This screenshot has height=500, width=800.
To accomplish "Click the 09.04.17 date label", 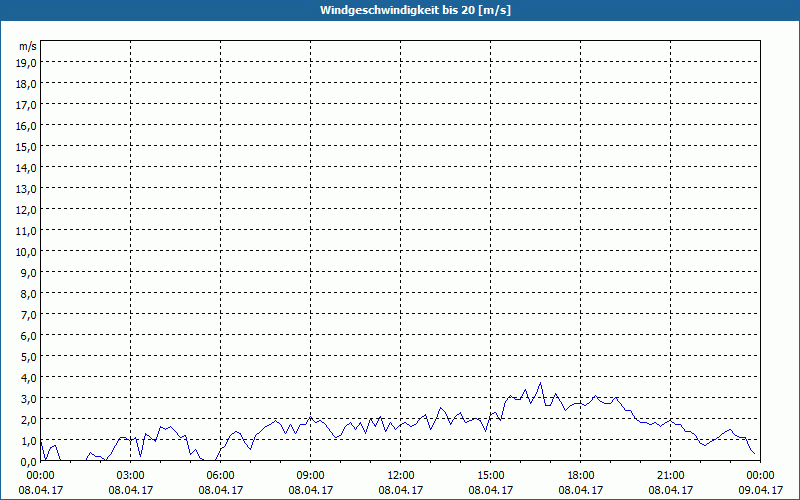I will [760, 490].
